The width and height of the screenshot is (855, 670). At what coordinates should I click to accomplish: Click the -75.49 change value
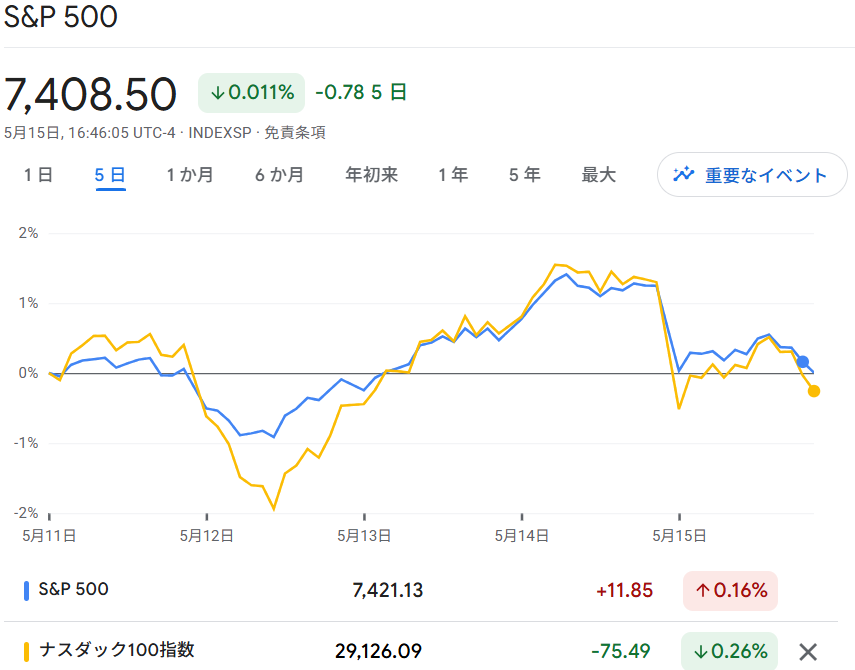click(621, 651)
